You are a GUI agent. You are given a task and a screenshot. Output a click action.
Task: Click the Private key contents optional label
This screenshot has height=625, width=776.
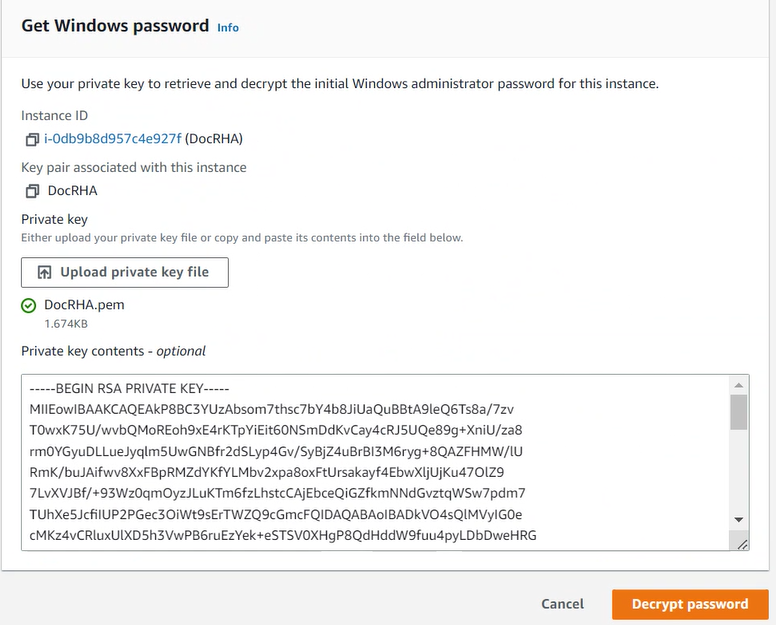click(113, 351)
